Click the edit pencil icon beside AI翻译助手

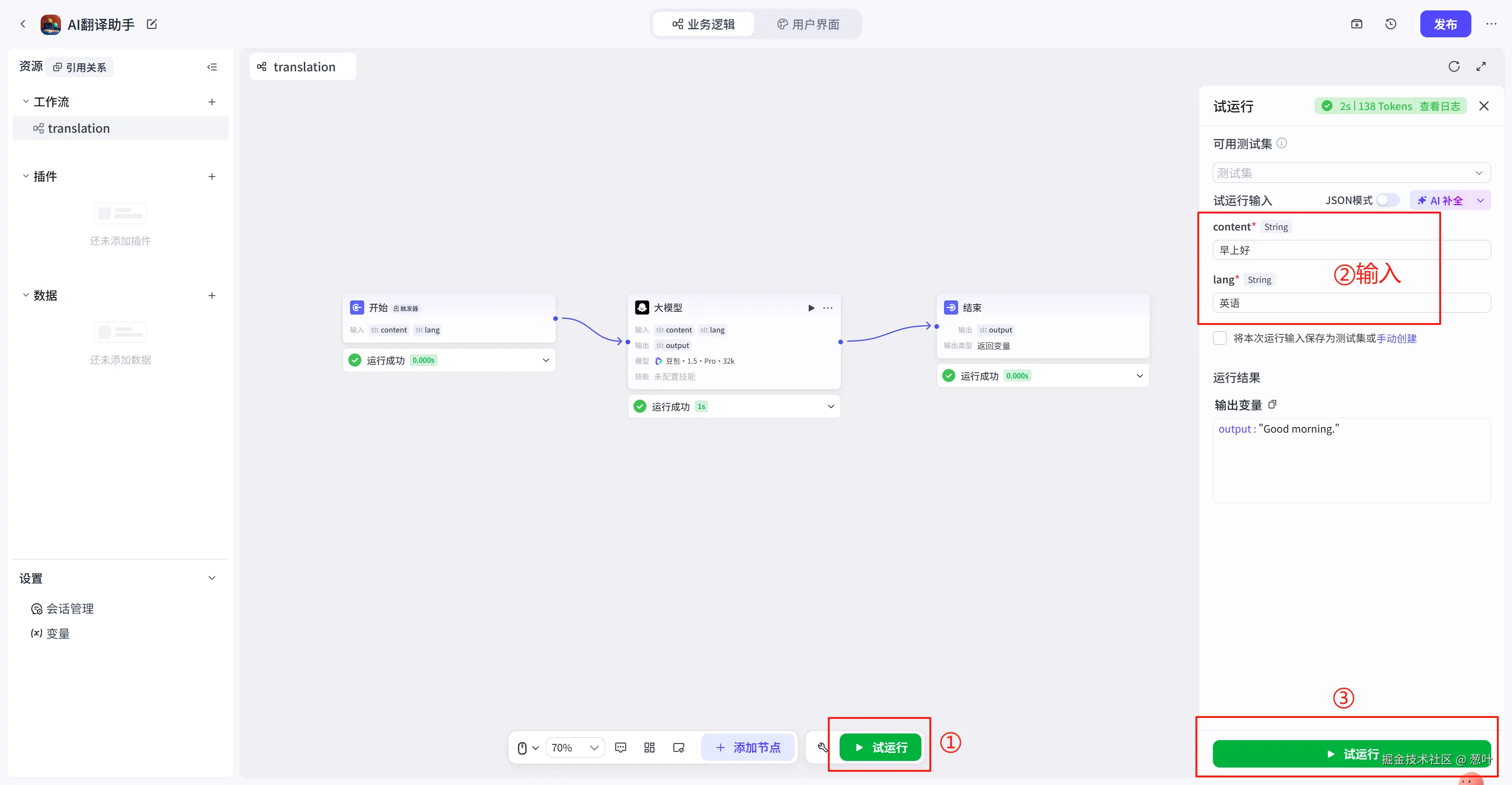tap(151, 24)
